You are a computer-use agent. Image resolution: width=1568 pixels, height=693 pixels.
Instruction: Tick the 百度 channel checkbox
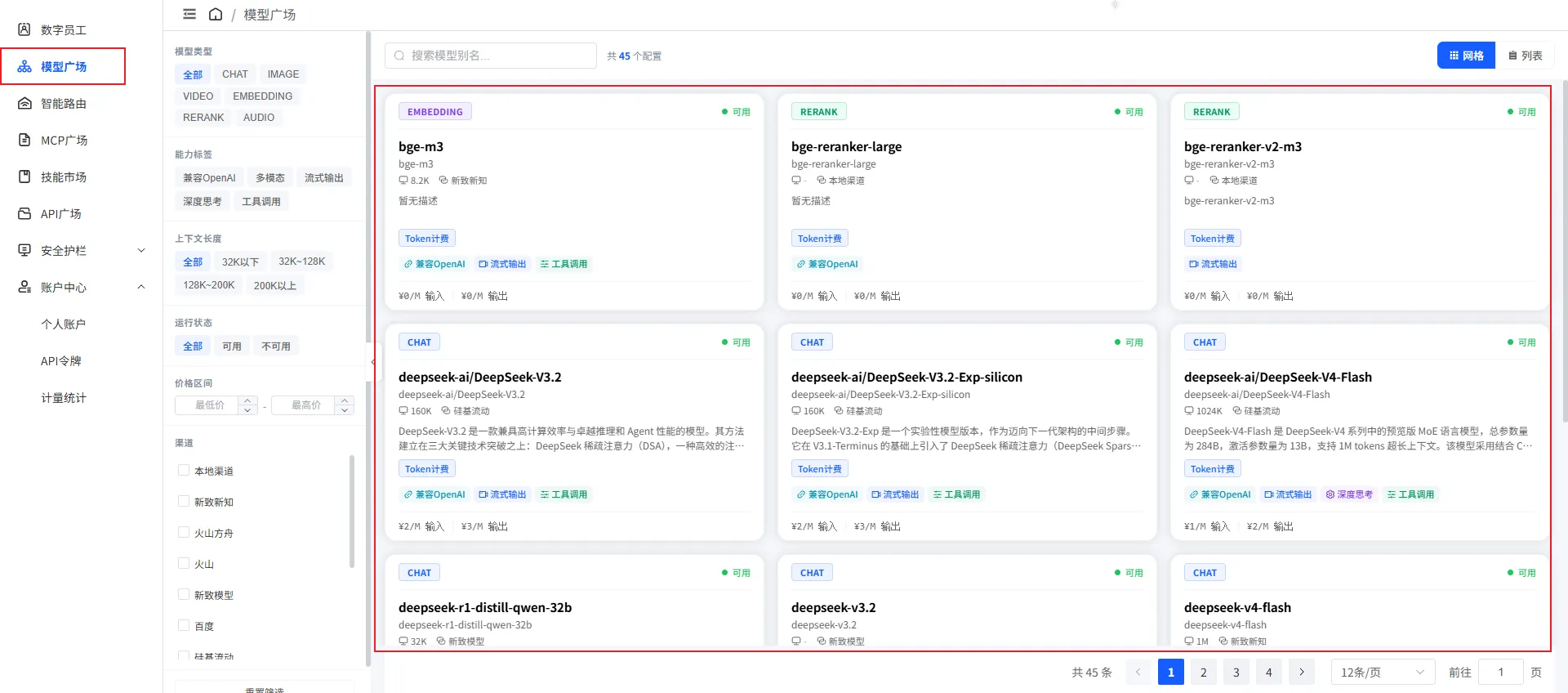(x=184, y=625)
